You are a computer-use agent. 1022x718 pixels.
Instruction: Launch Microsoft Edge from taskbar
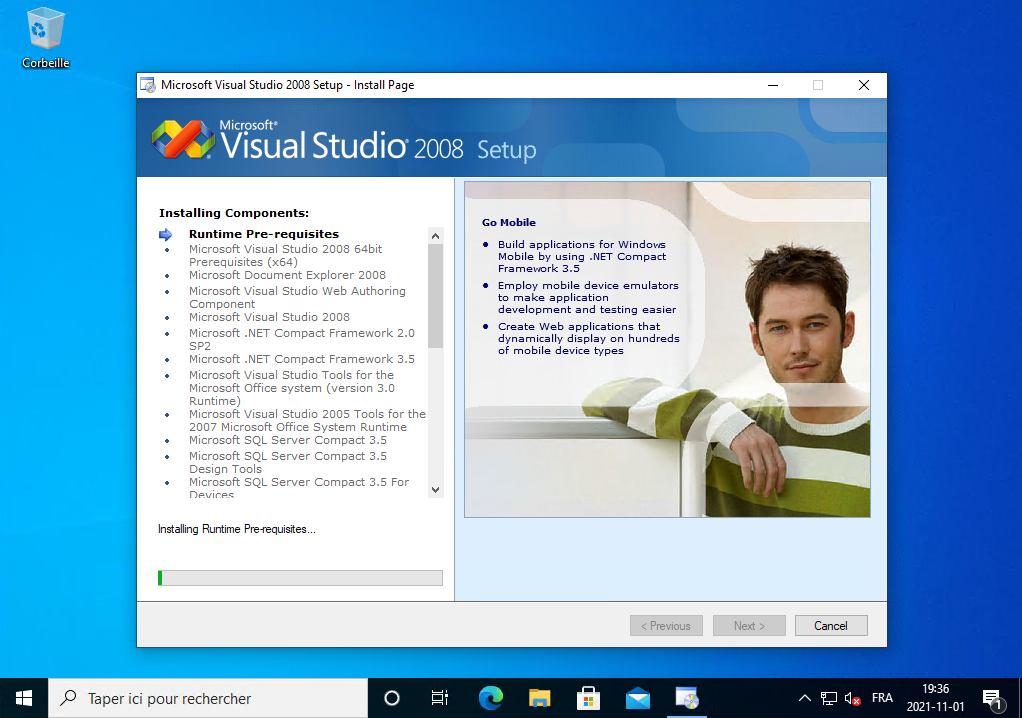click(490, 698)
